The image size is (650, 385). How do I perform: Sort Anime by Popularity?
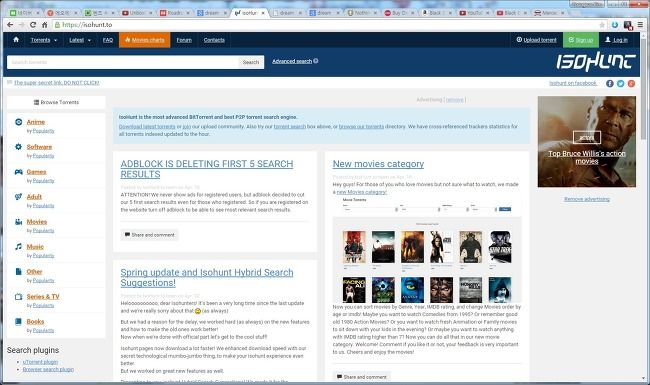point(44,131)
